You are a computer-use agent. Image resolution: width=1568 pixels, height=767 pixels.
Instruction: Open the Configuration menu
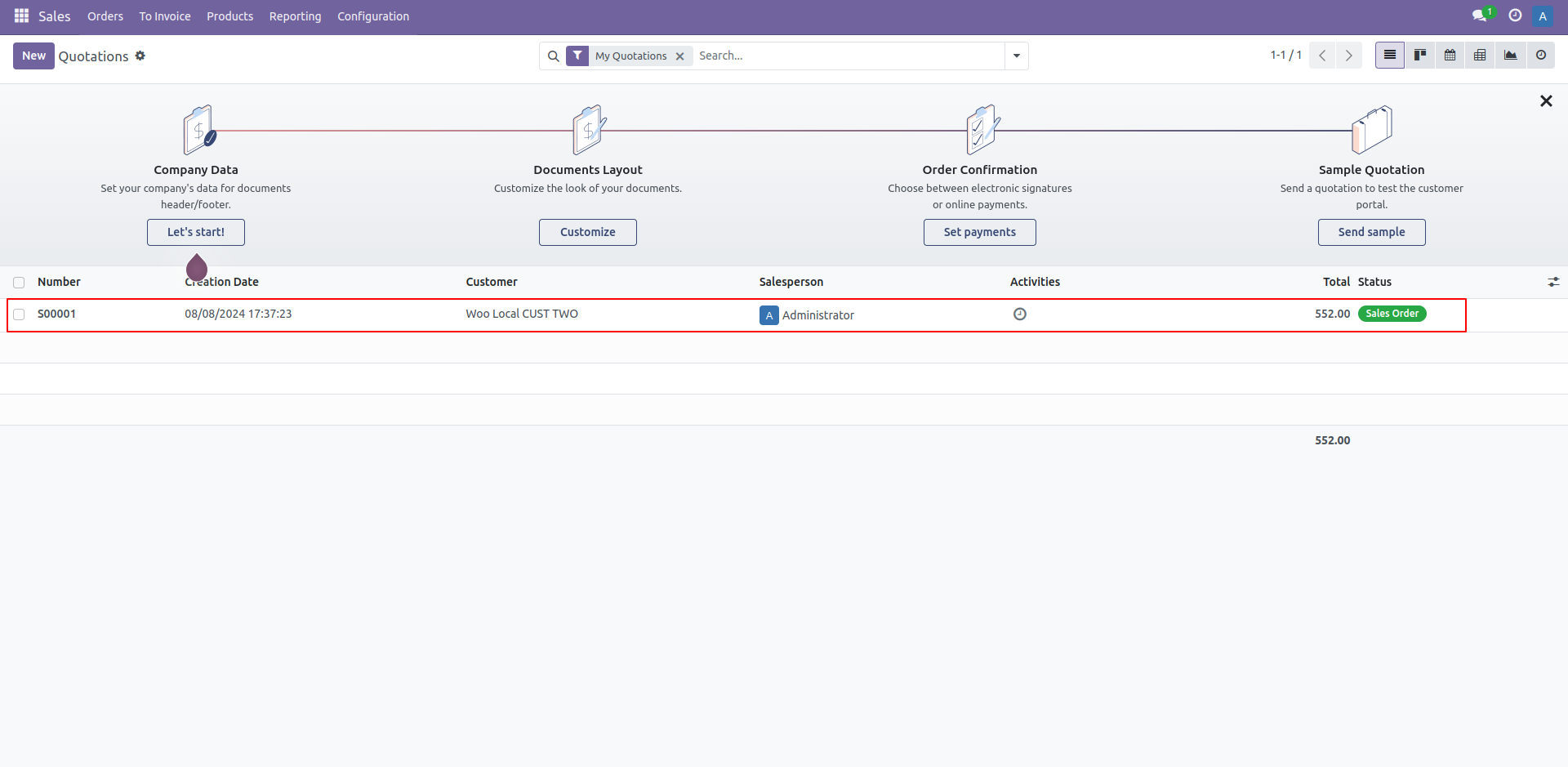click(372, 16)
